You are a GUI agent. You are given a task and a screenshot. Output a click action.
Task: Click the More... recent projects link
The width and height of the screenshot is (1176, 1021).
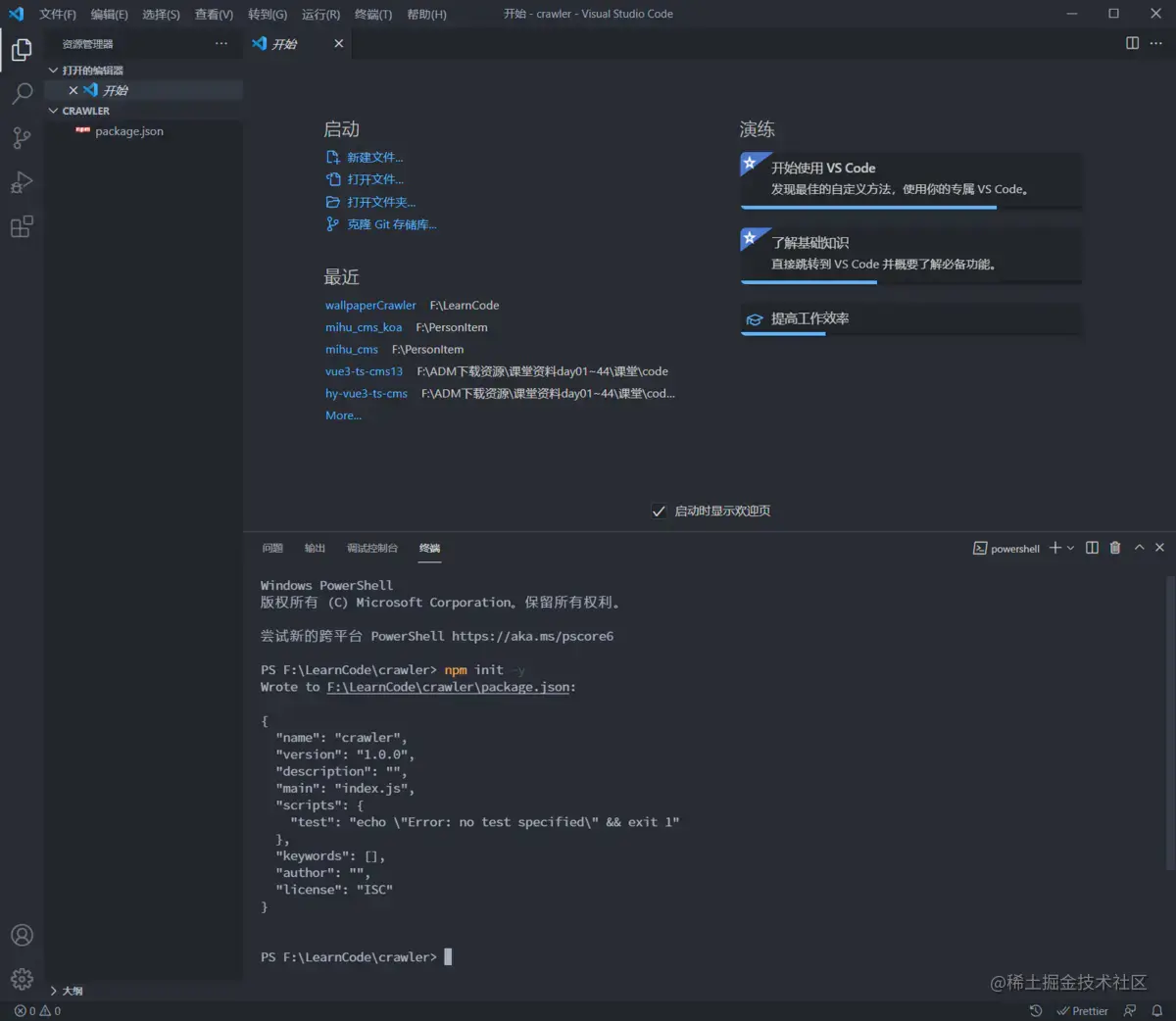tap(343, 415)
